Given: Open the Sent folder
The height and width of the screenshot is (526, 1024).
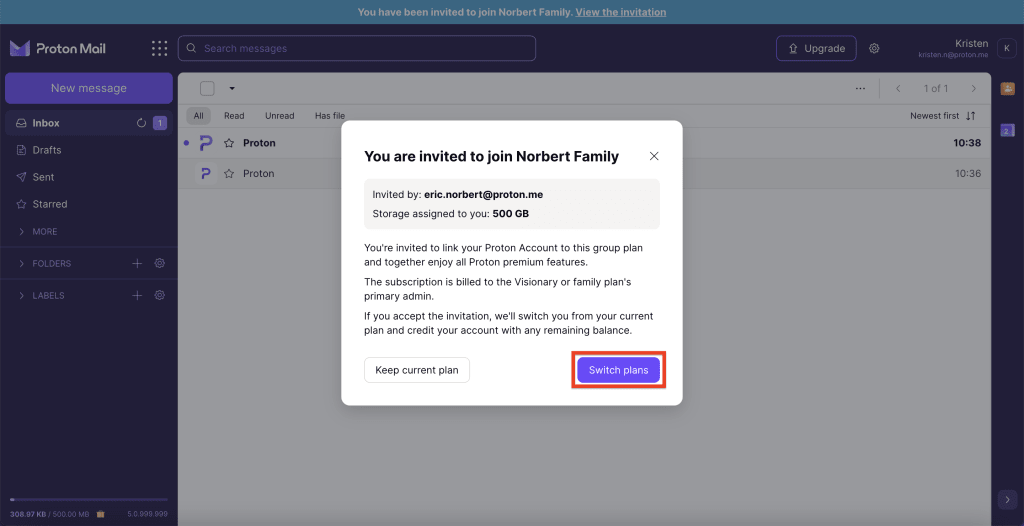Looking at the screenshot, I should [89, 177].
